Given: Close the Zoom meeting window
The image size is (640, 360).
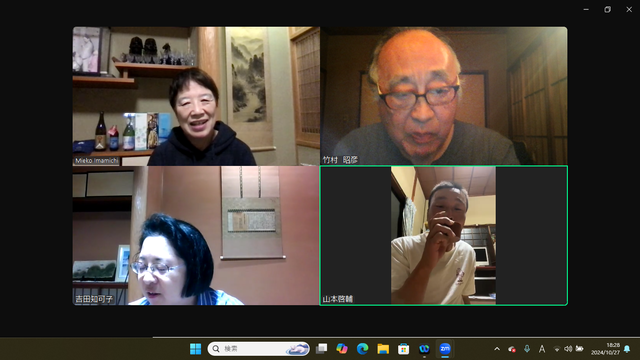Looking at the screenshot, I should pos(629,9).
